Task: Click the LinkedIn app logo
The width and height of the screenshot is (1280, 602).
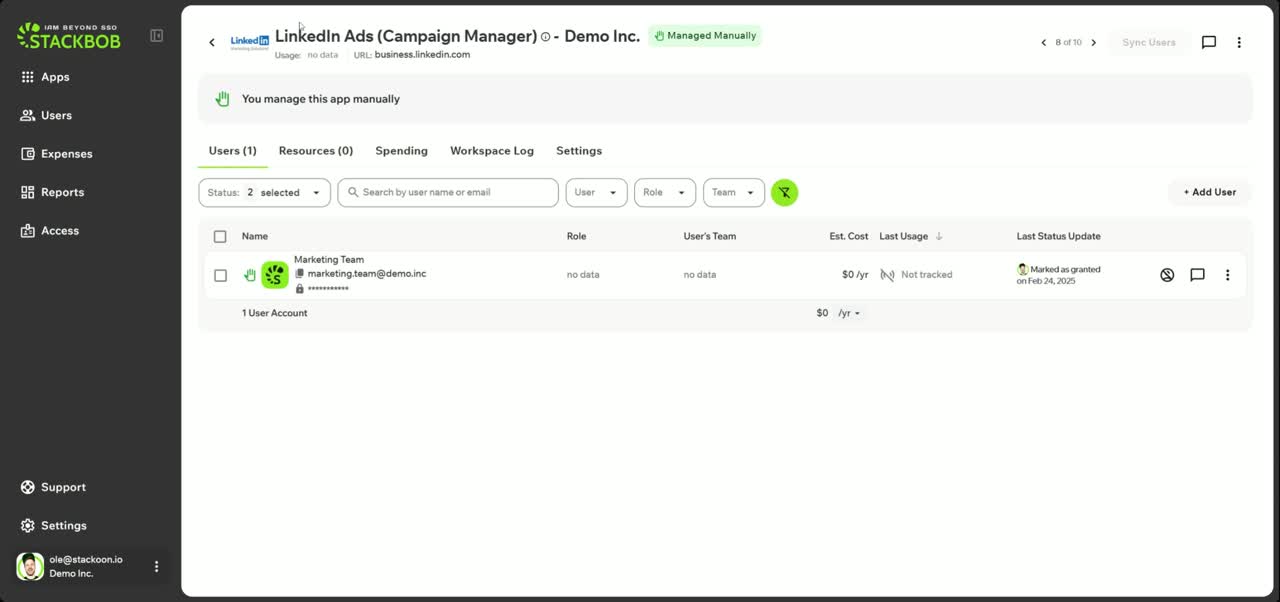Action: [249, 42]
